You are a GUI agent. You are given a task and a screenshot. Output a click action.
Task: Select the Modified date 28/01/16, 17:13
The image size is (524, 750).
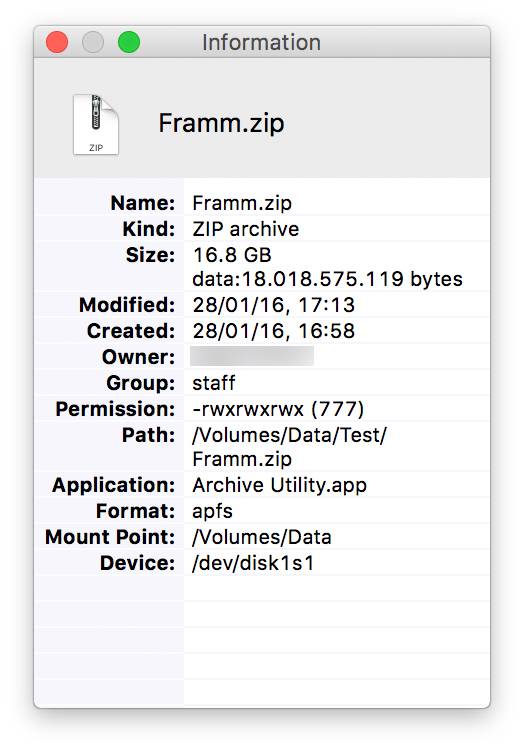[273, 305]
